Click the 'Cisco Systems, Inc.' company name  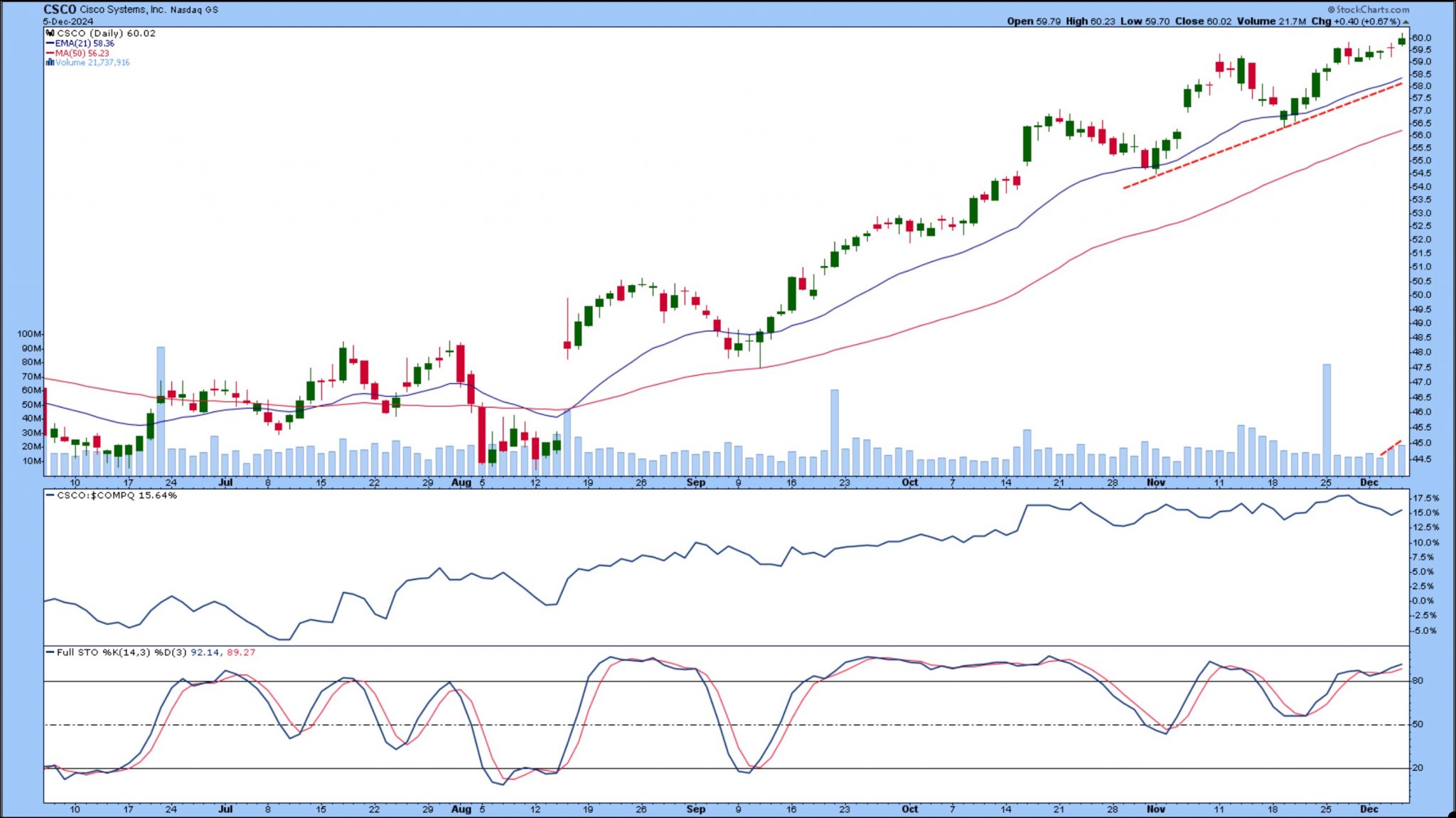tap(123, 10)
